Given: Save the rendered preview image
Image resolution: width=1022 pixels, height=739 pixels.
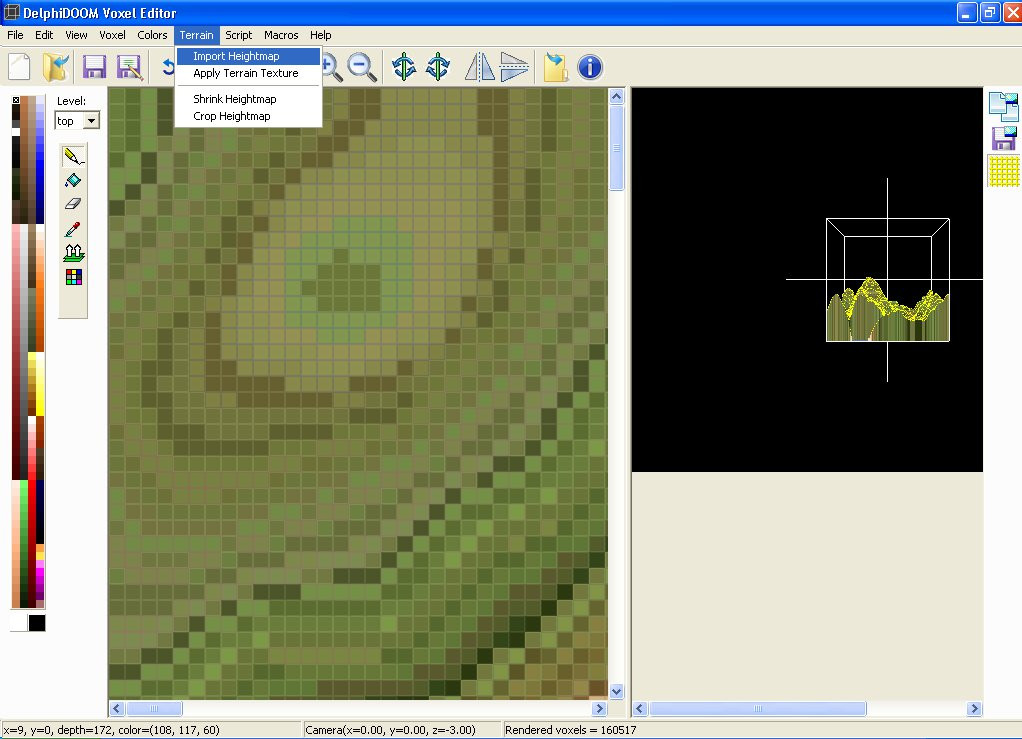Looking at the screenshot, I should [1004, 137].
